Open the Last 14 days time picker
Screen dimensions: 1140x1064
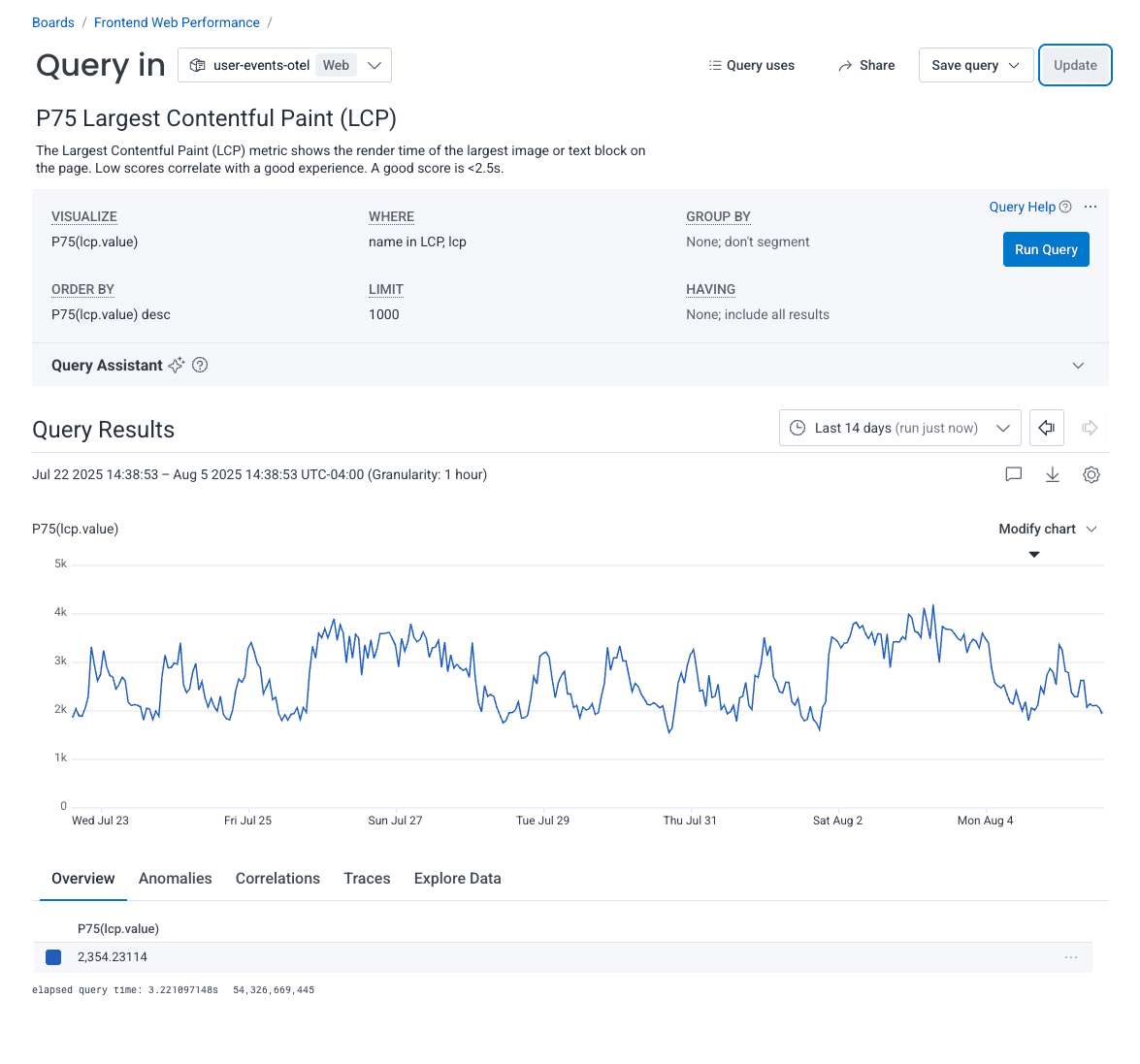pos(899,428)
